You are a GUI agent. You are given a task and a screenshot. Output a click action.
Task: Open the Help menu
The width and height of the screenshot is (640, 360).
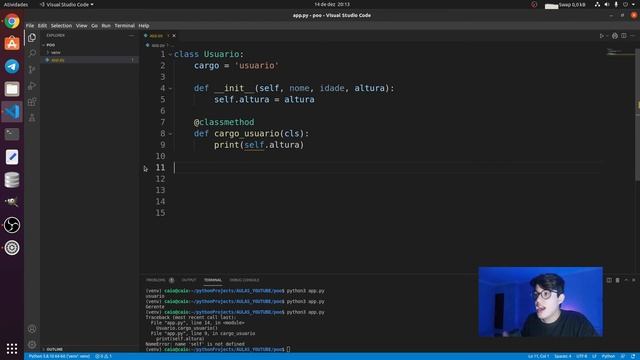[x=144, y=26]
